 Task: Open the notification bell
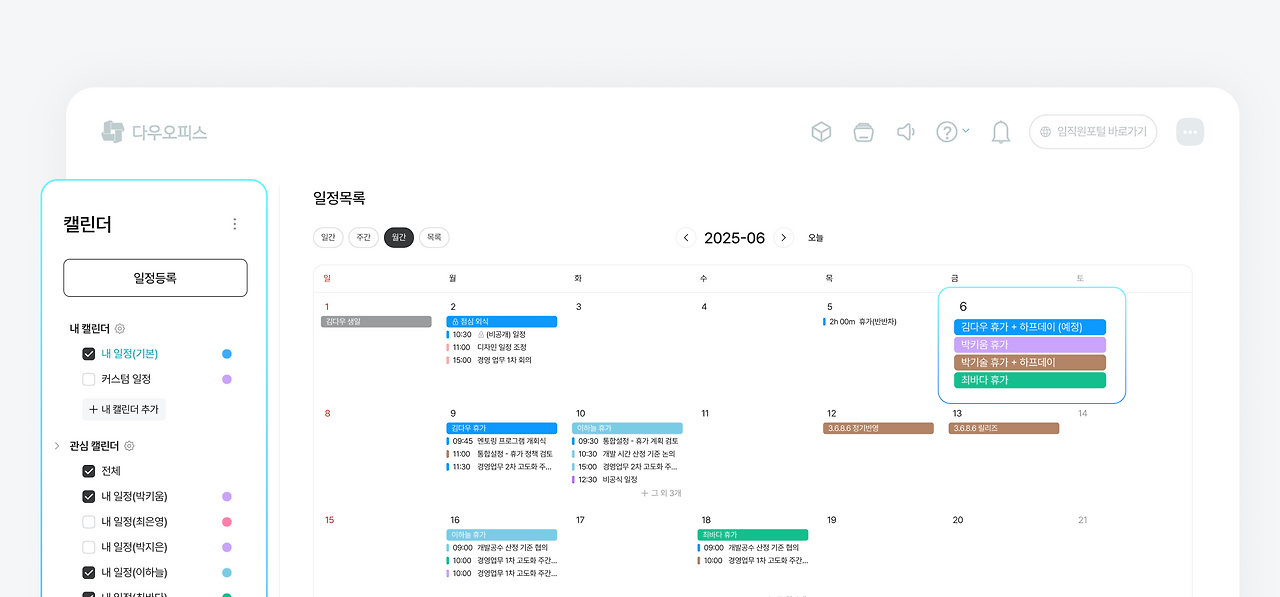(1000, 132)
